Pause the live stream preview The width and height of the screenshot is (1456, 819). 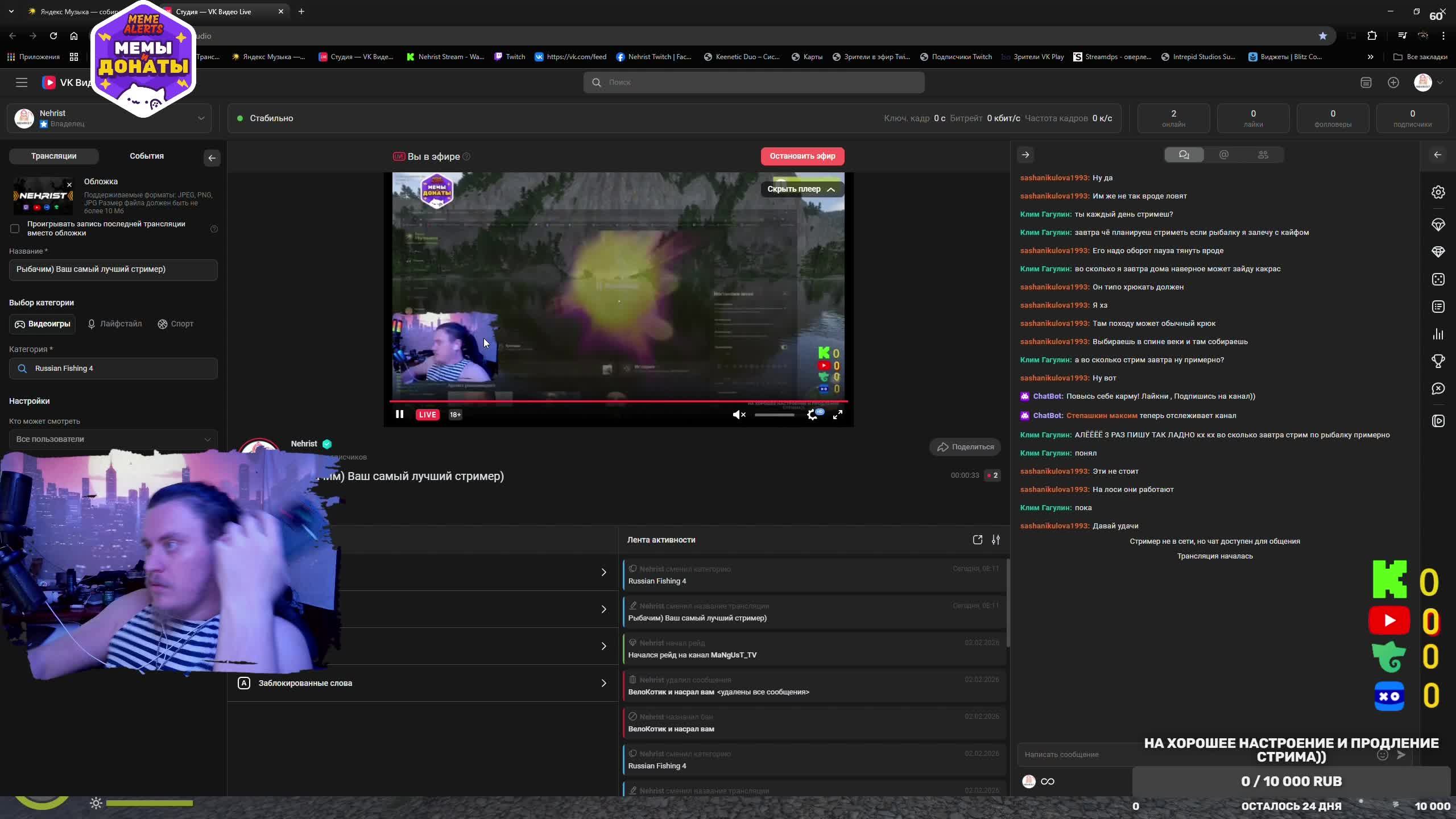tap(399, 415)
